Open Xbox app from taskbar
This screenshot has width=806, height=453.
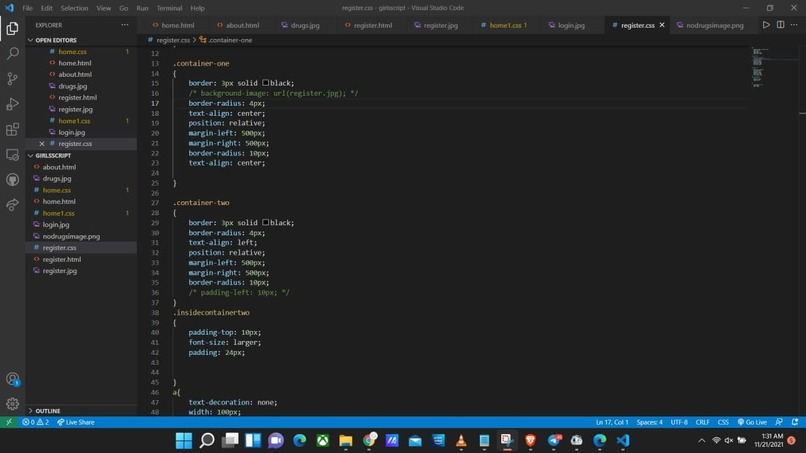(322, 441)
